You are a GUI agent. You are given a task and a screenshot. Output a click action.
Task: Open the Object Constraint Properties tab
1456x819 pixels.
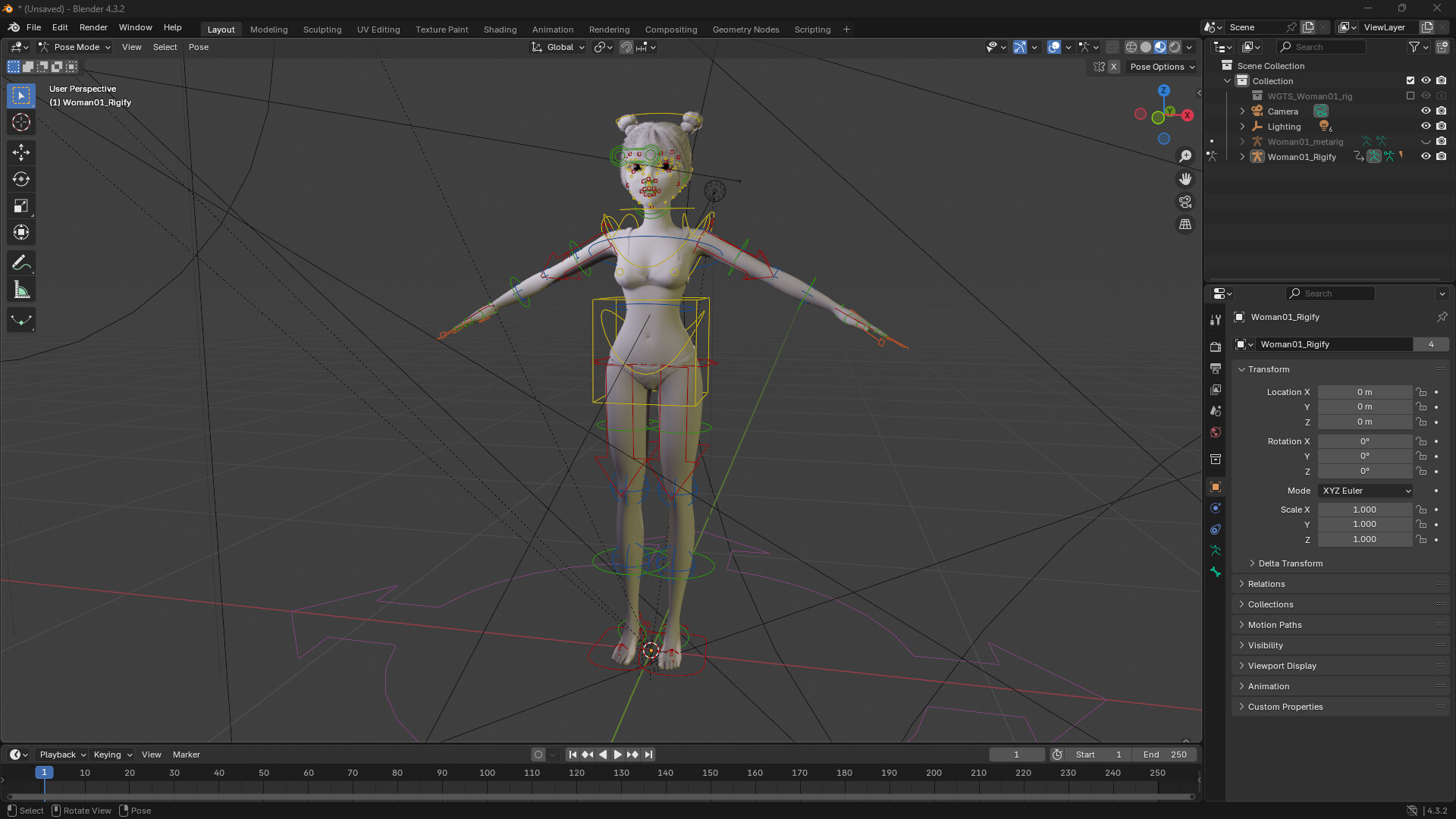pyautogui.click(x=1216, y=529)
